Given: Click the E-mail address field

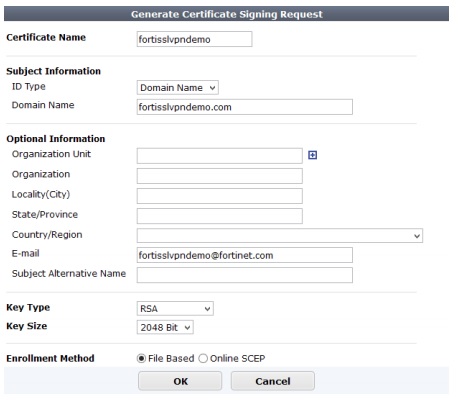Looking at the screenshot, I should click(x=245, y=255).
